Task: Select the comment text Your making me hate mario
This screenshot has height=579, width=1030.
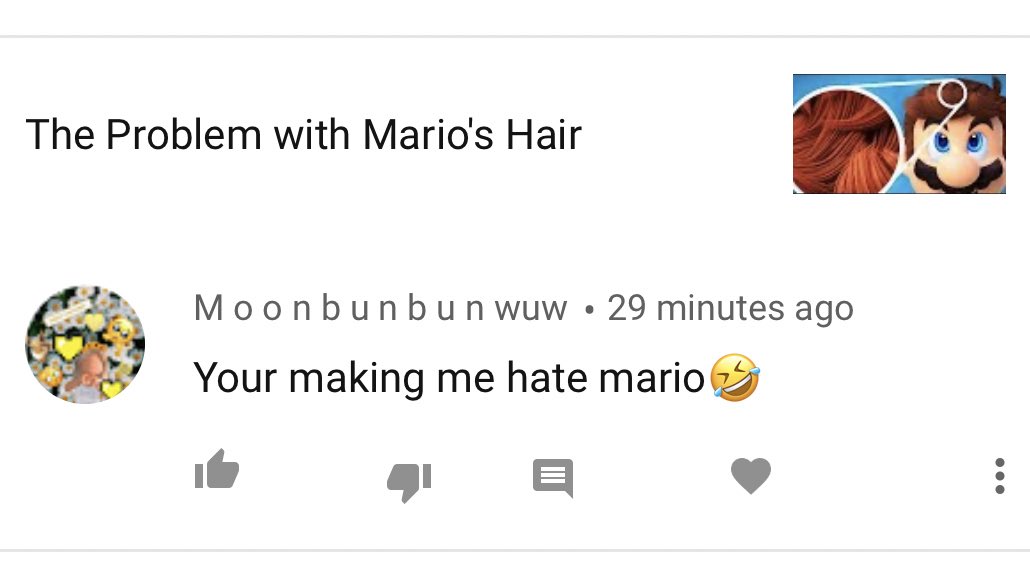Action: click(449, 378)
